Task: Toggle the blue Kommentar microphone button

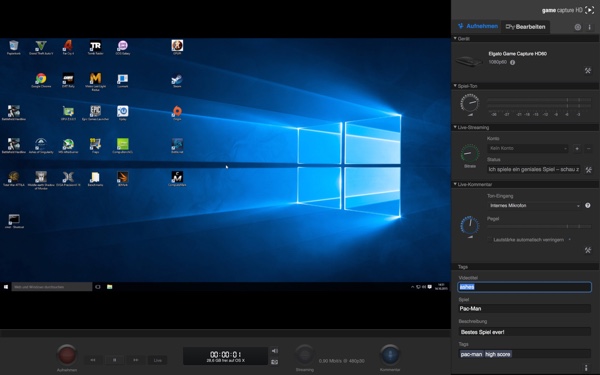Action: click(x=390, y=355)
